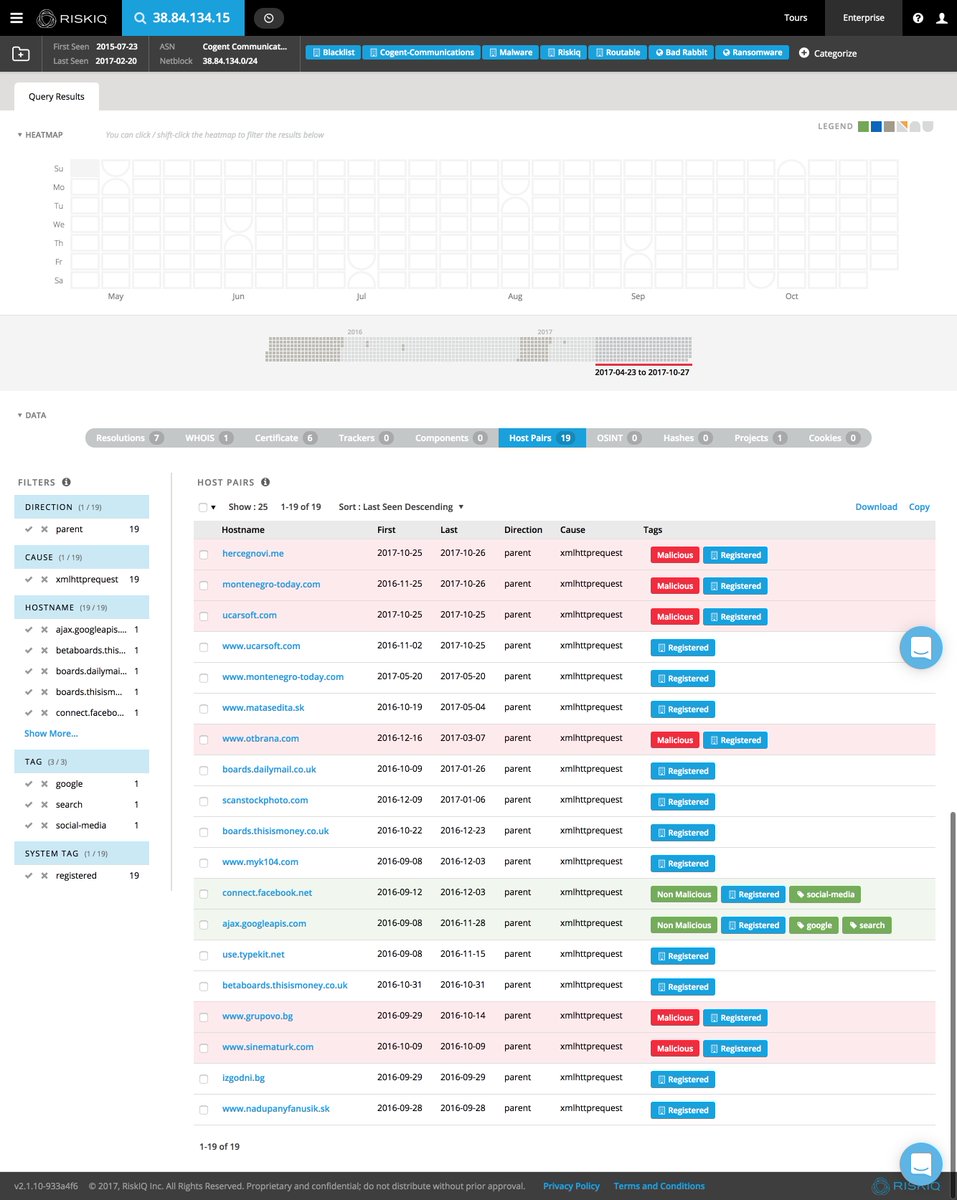Screen dimensions: 957x1200
Task: Exclude the xmlhttprequest cause filter
Action: [44, 579]
